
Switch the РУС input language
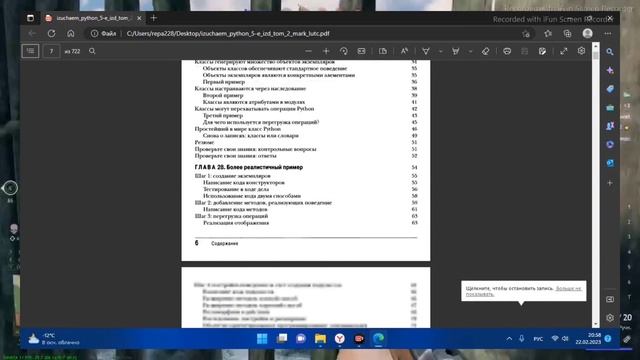(538, 339)
